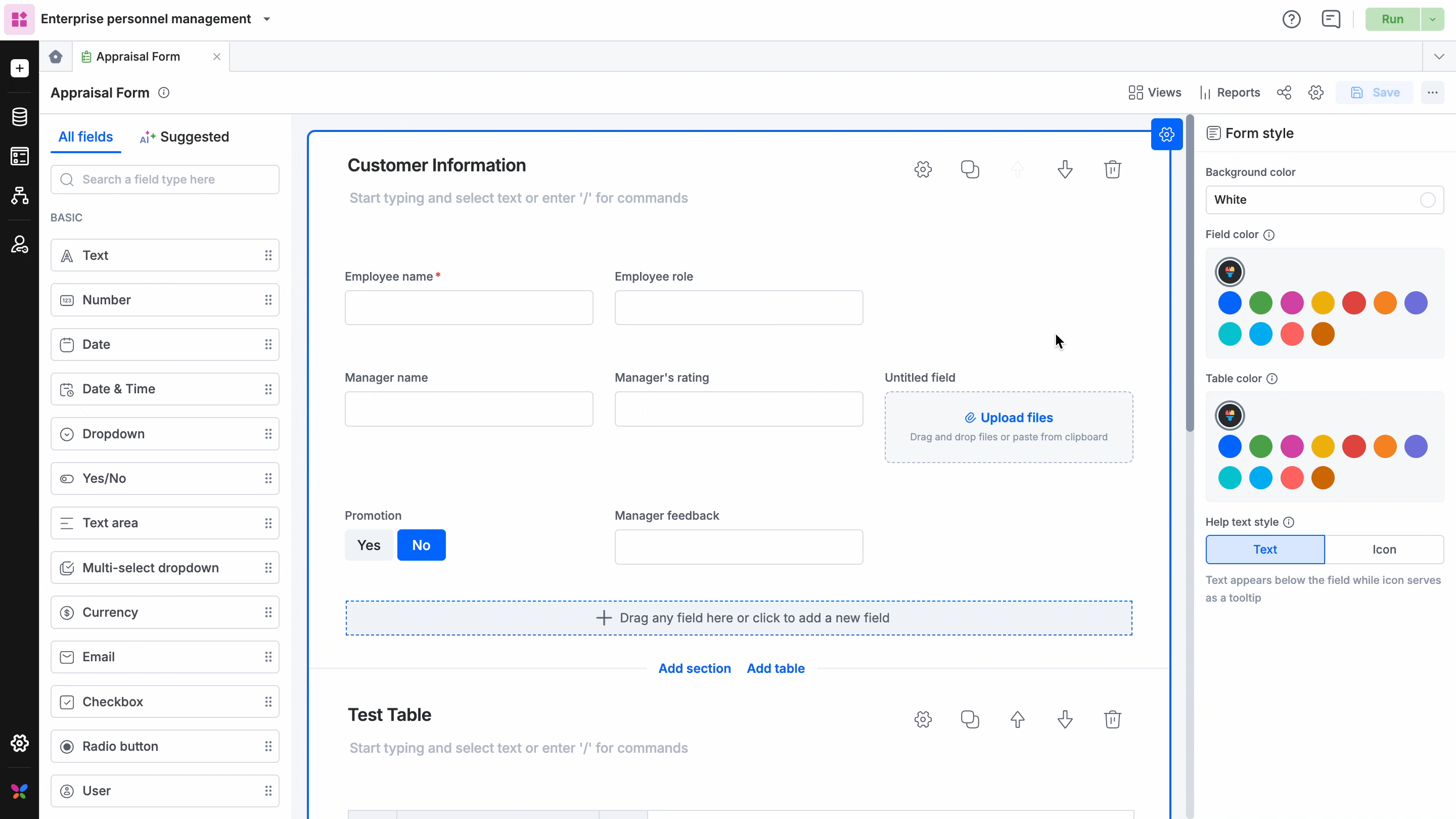Screen dimensions: 1456x819
Task: Click the Table color info icon
Action: [1272, 379]
